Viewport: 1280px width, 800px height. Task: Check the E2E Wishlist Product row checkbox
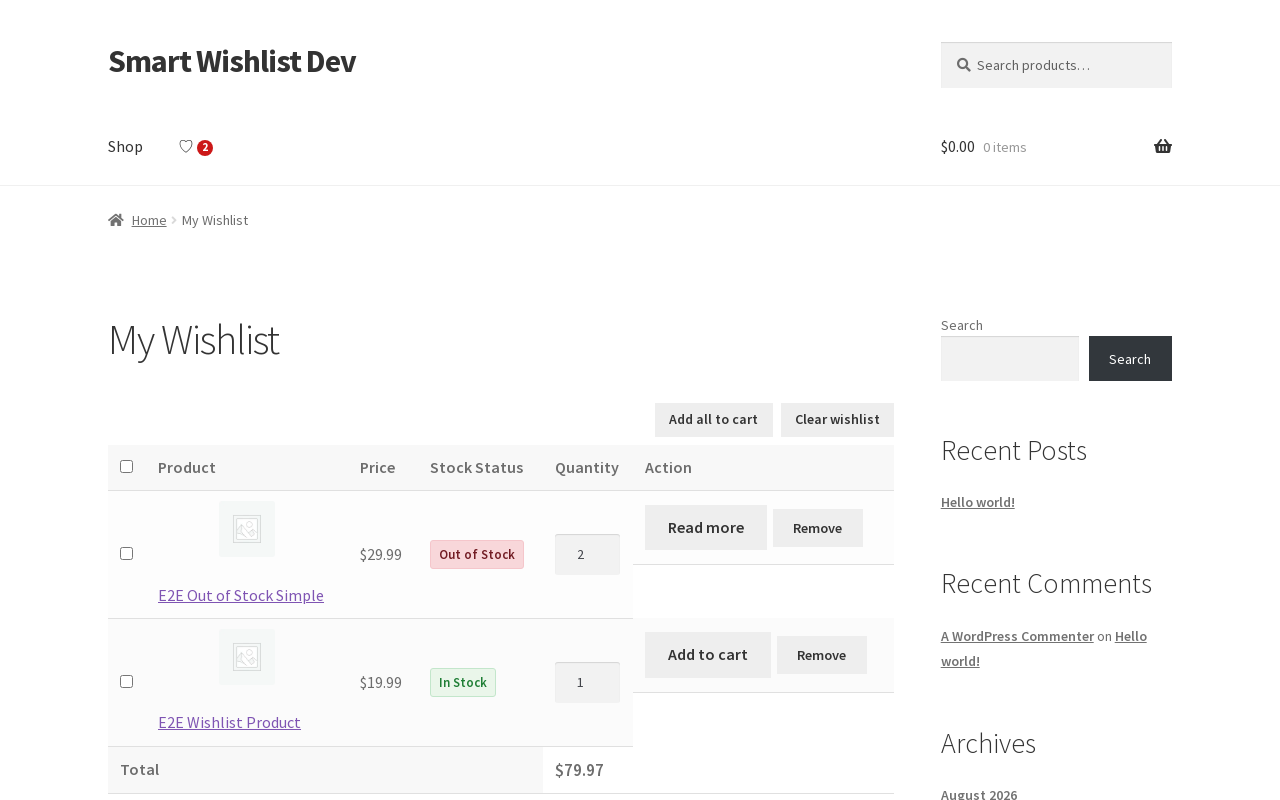[x=127, y=682]
